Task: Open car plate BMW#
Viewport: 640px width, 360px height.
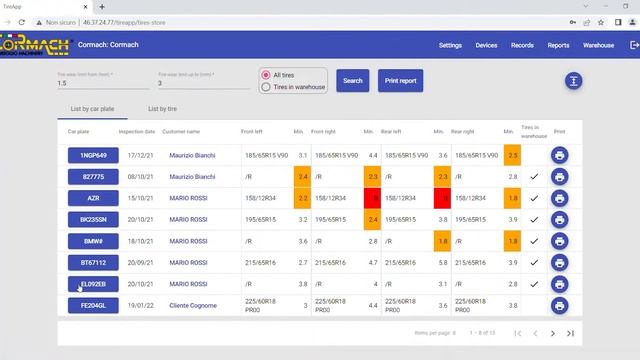Action: tap(93, 241)
